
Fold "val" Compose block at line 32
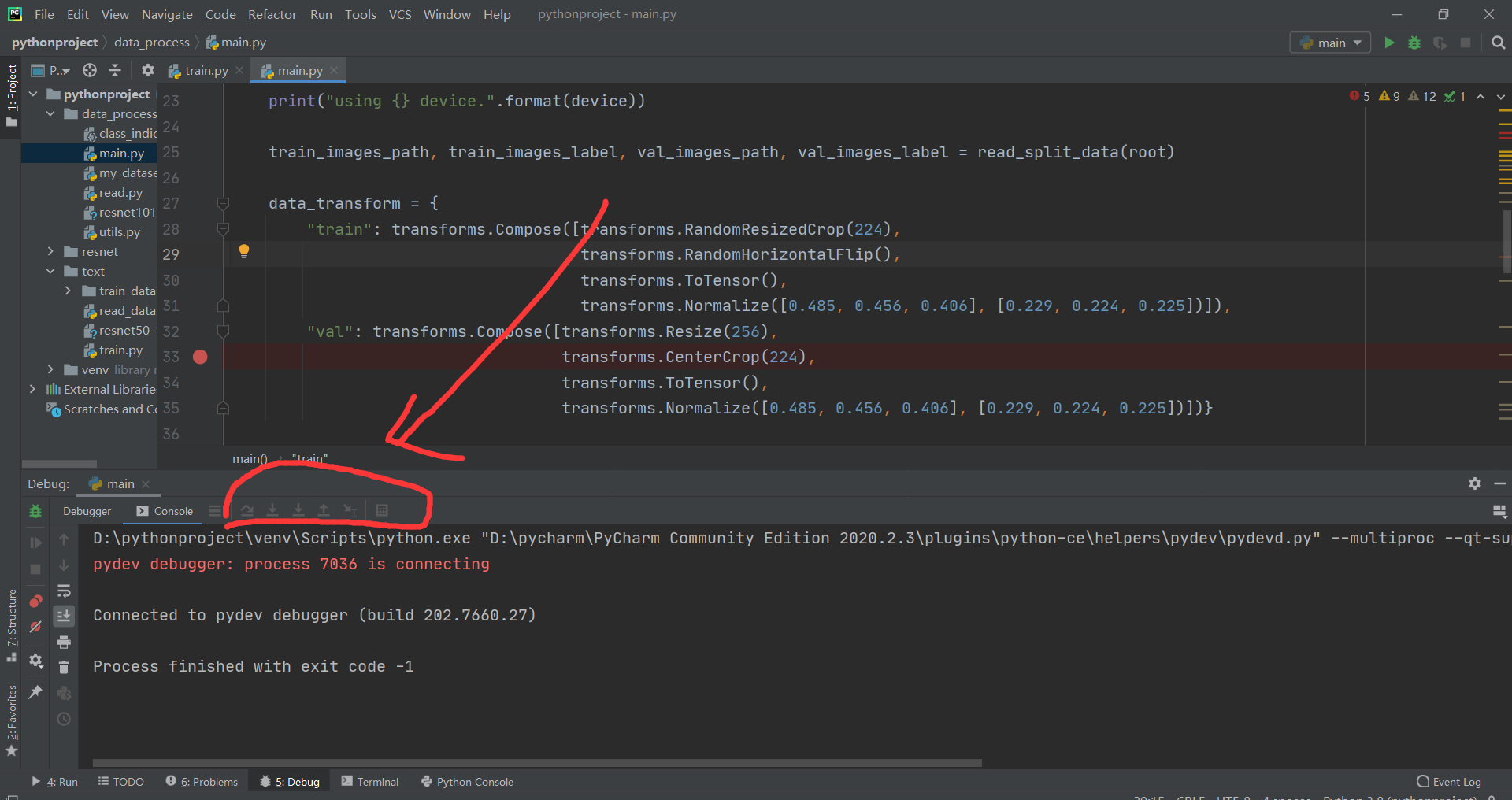point(223,331)
